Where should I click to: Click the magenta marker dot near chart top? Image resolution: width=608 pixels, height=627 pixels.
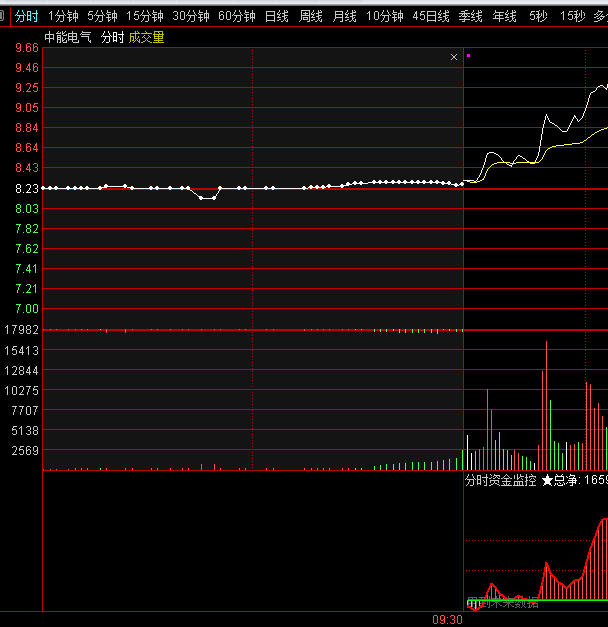point(468,55)
